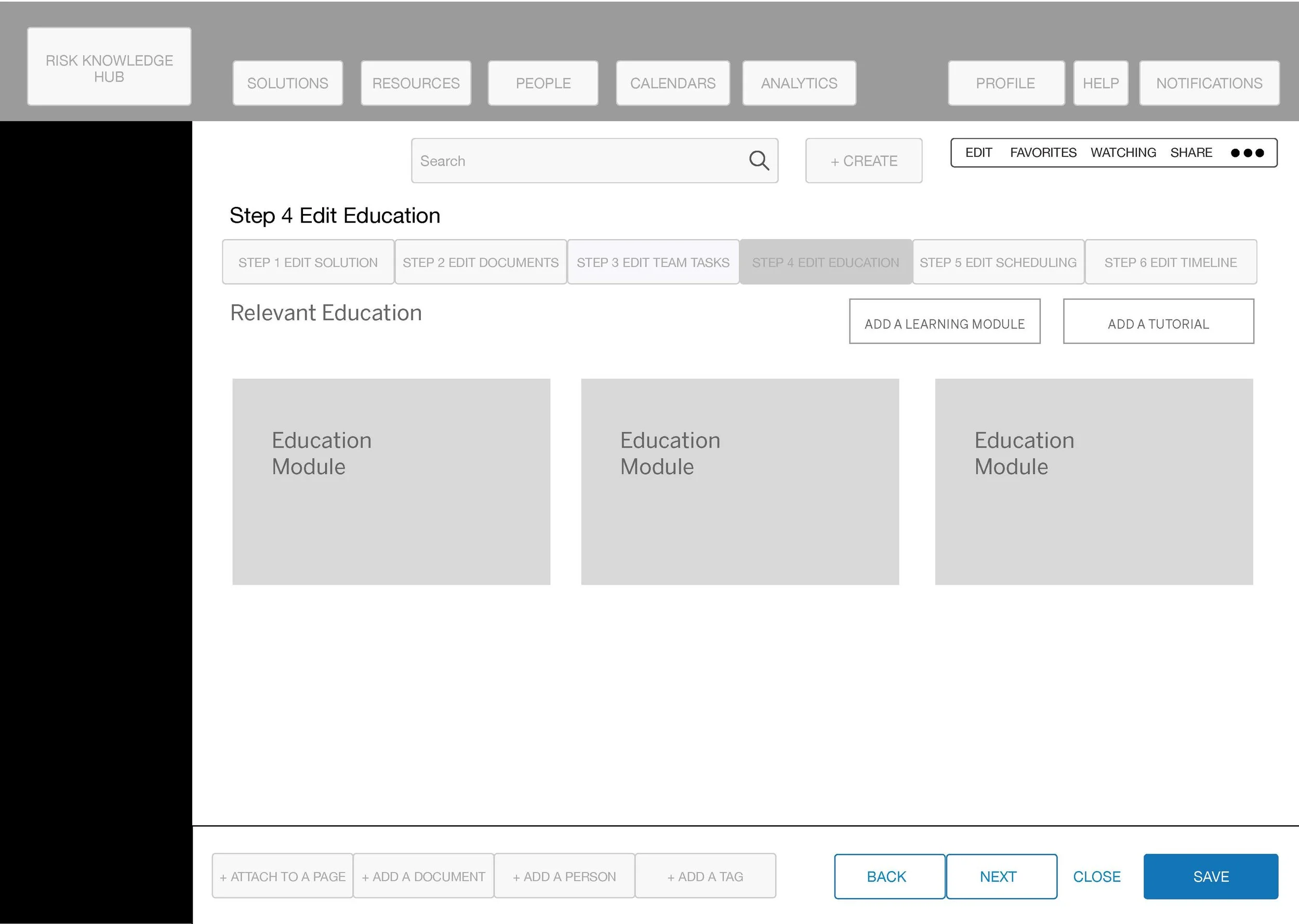Open the three-dot more options menu

[x=1247, y=153]
